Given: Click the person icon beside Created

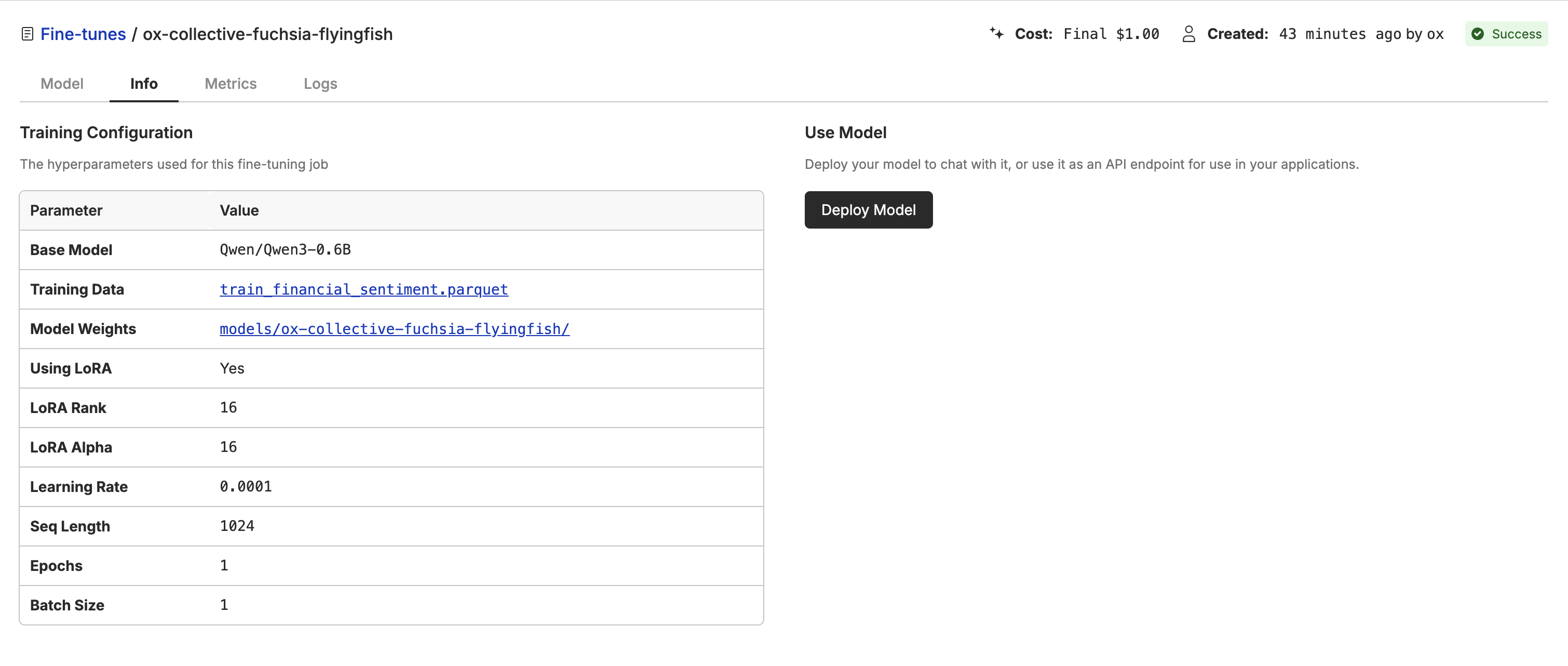Looking at the screenshot, I should pos(1189,34).
